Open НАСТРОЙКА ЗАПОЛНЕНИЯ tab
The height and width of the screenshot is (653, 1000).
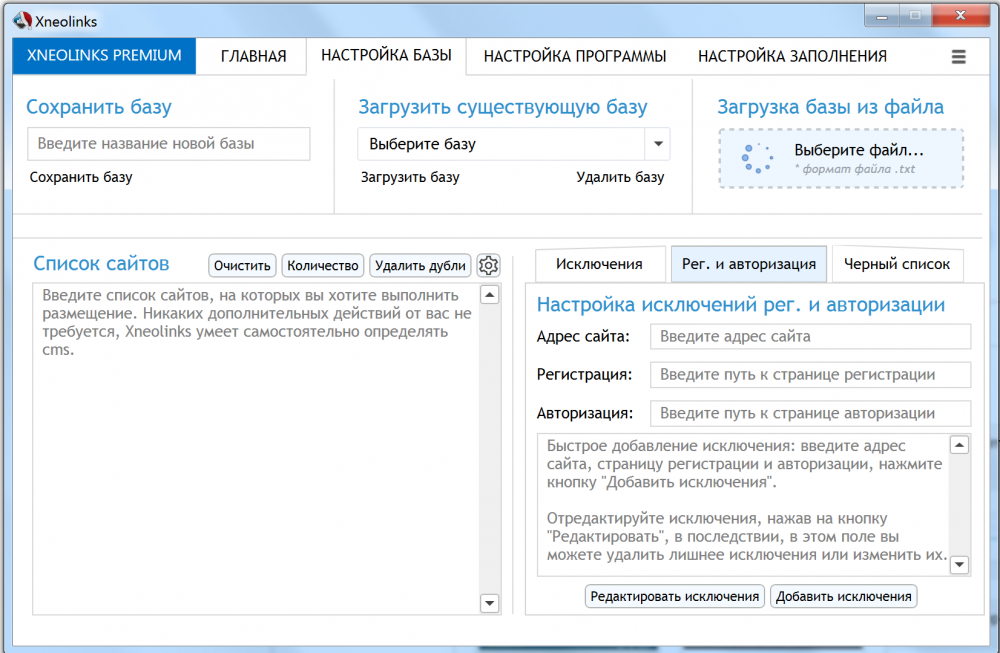coord(792,56)
